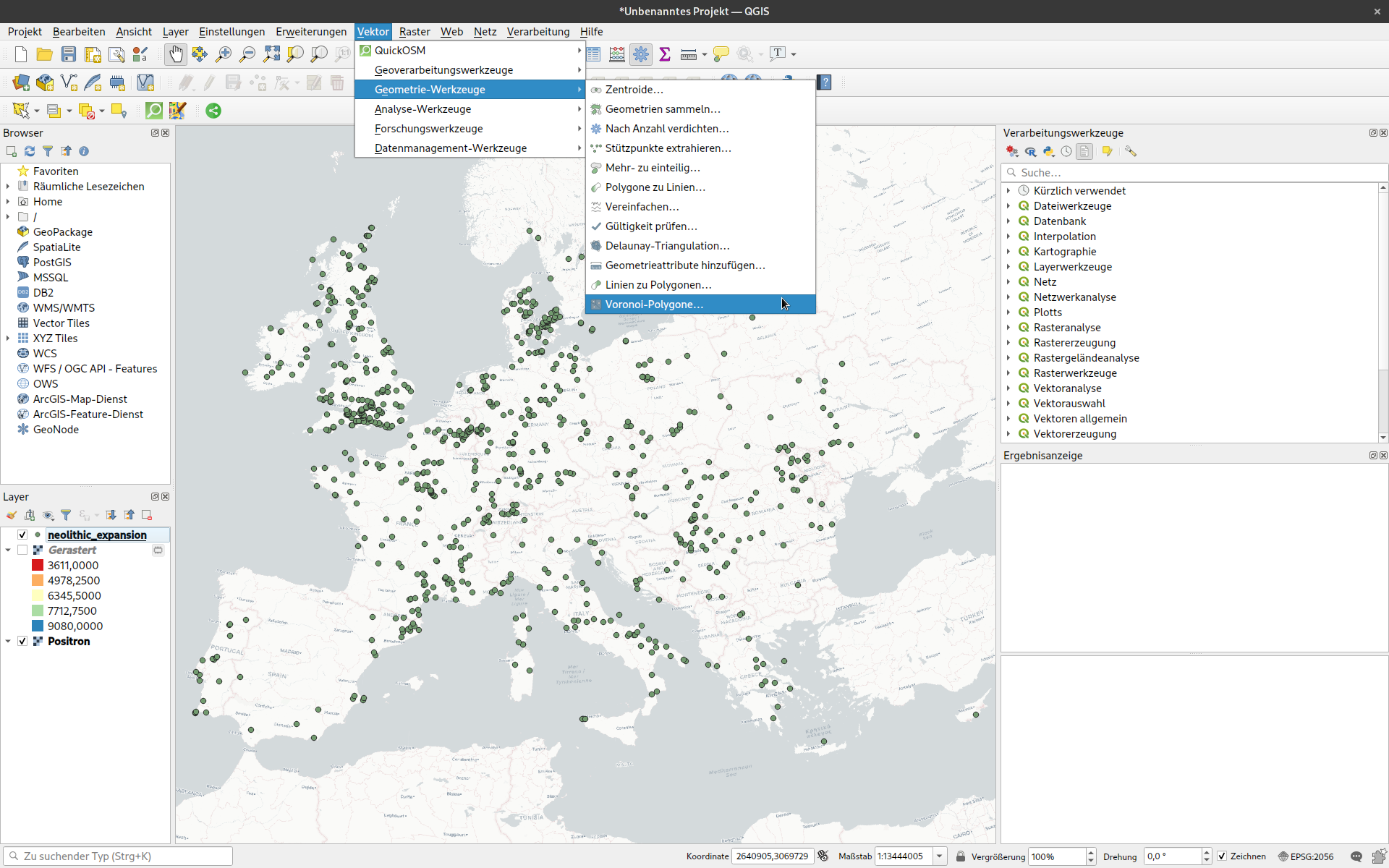
Task: Click the Zoom In magnifier tool
Action: click(x=224, y=54)
